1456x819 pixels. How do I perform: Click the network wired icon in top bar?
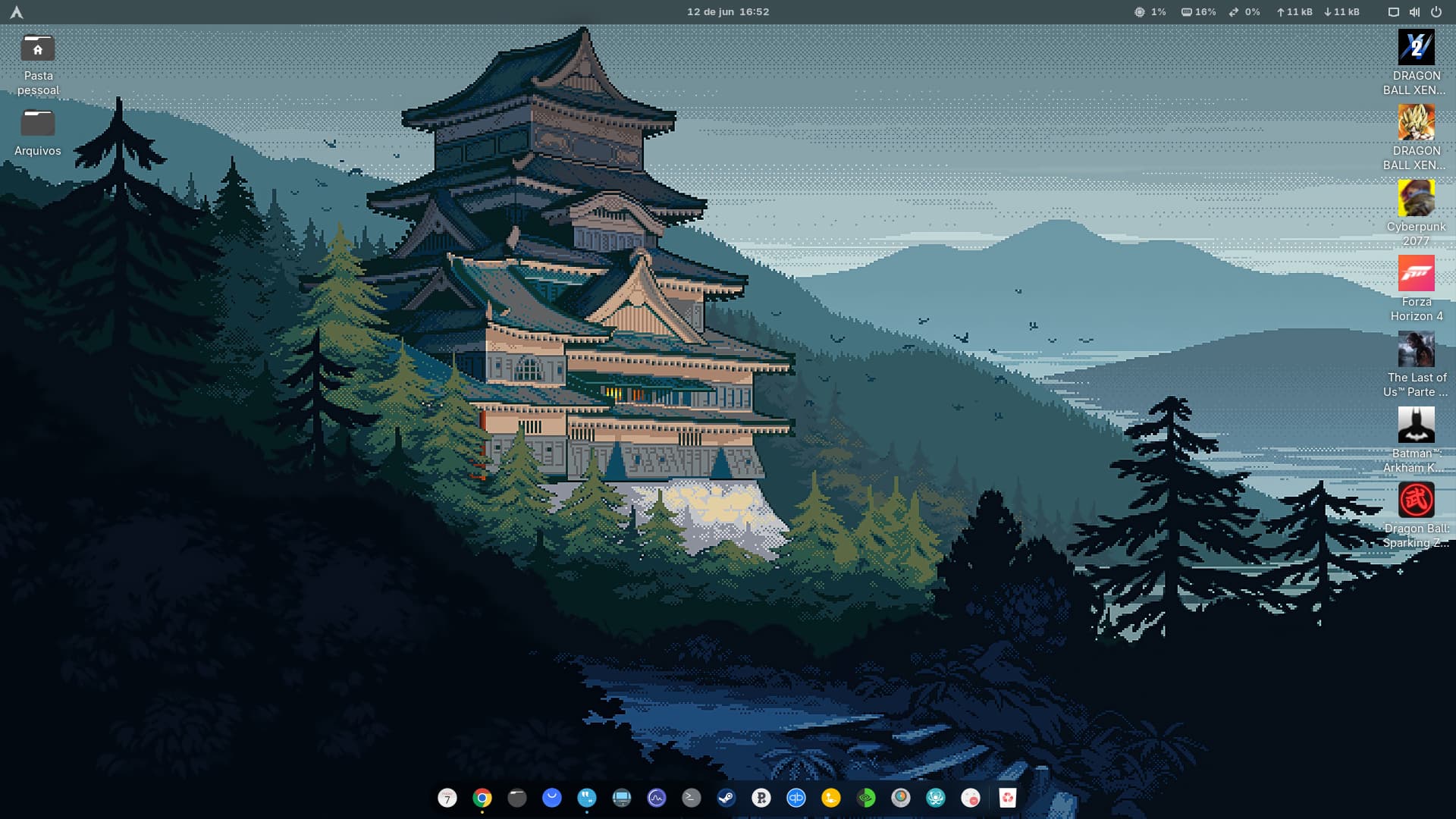(x=1393, y=12)
